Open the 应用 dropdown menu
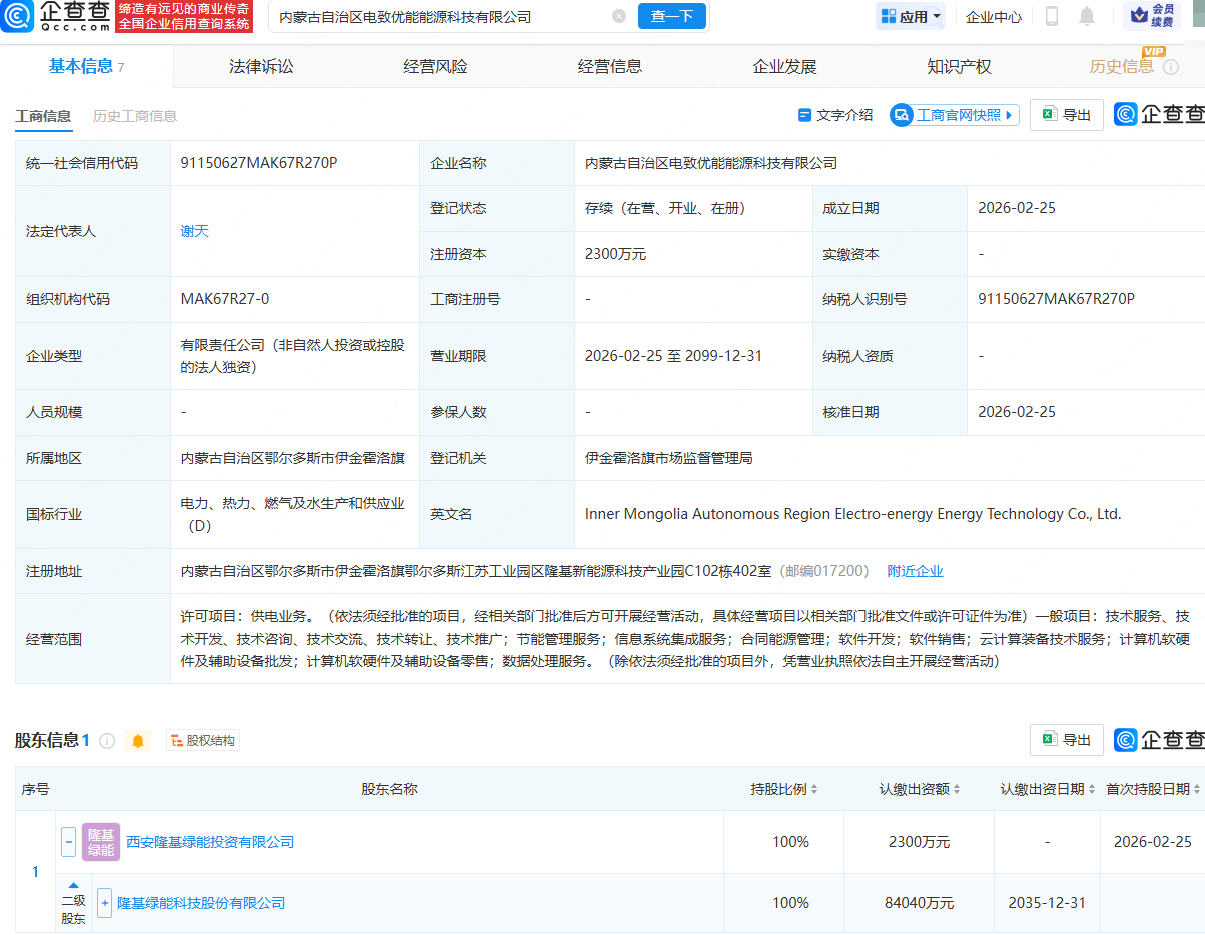Image resolution: width=1205 pixels, height=935 pixels. [910, 17]
